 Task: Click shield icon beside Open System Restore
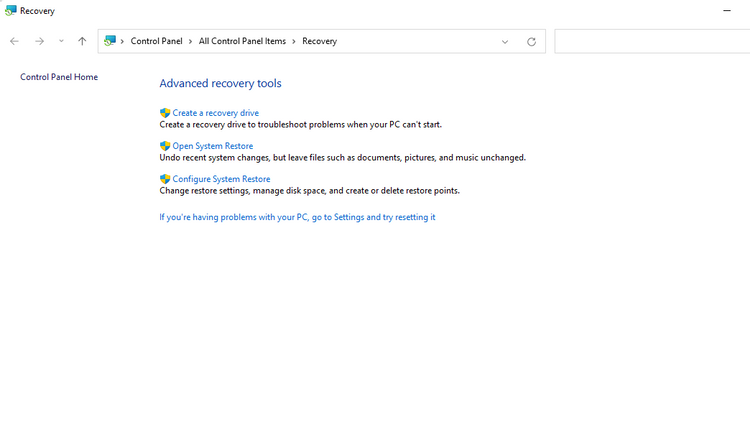click(x=165, y=146)
